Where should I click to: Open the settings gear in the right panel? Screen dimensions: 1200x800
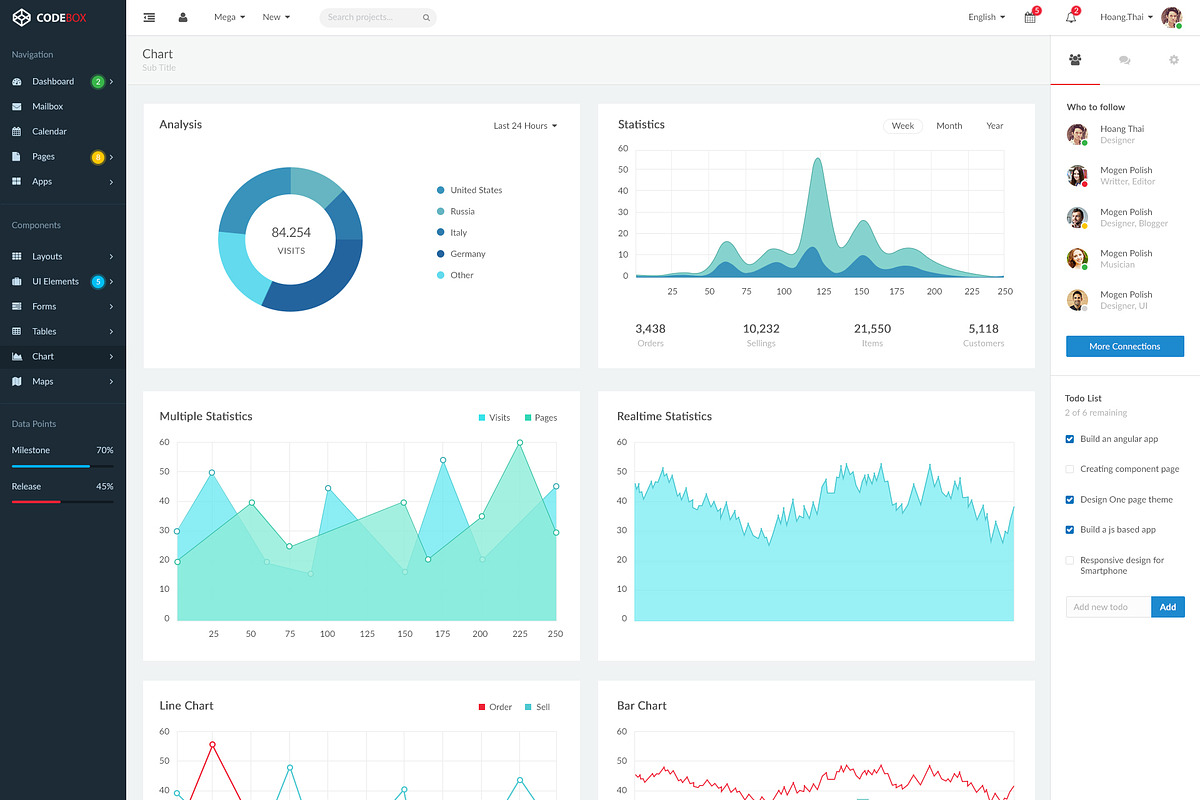click(x=1173, y=60)
